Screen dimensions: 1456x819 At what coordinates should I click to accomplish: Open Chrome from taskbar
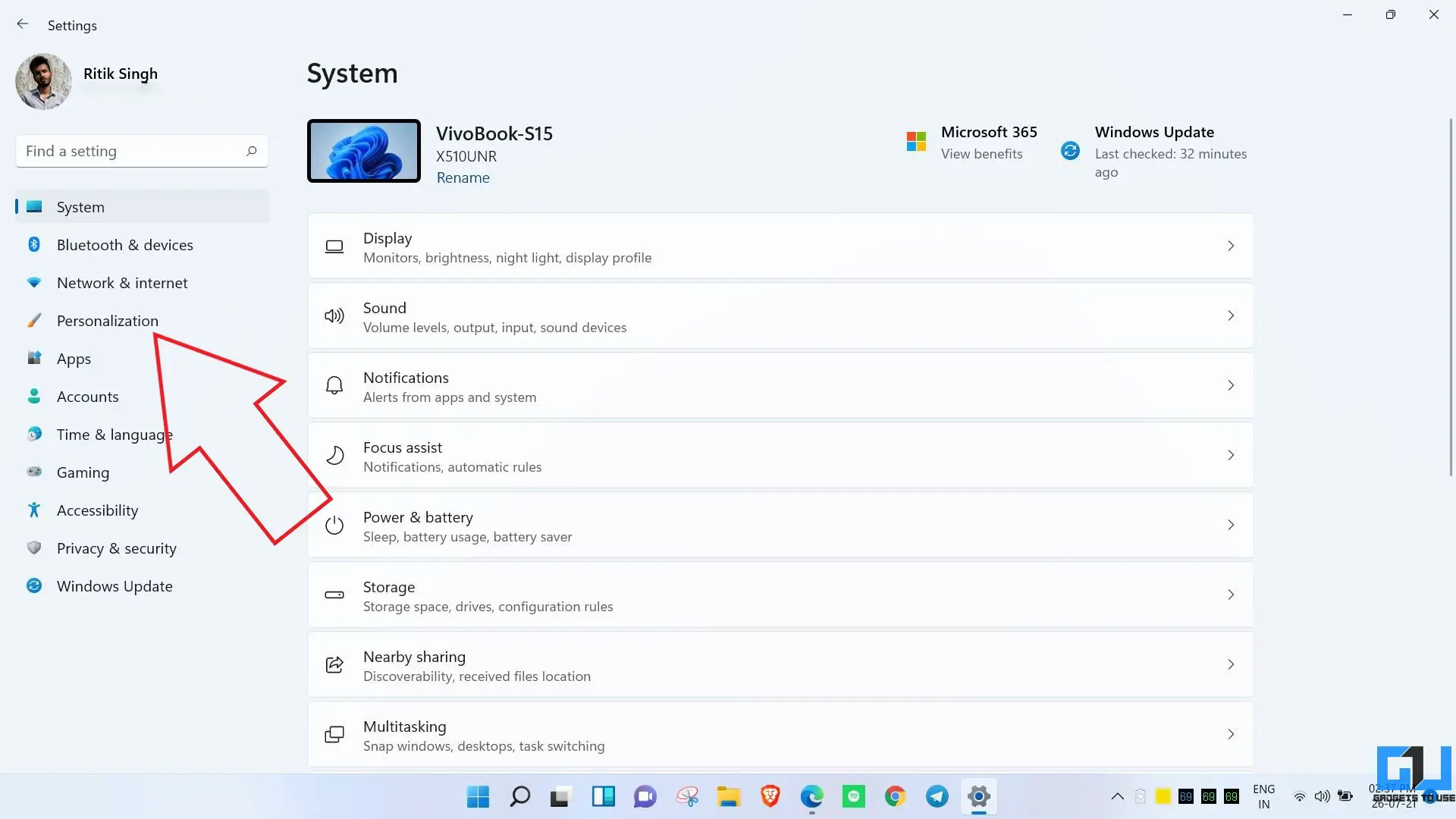[896, 796]
